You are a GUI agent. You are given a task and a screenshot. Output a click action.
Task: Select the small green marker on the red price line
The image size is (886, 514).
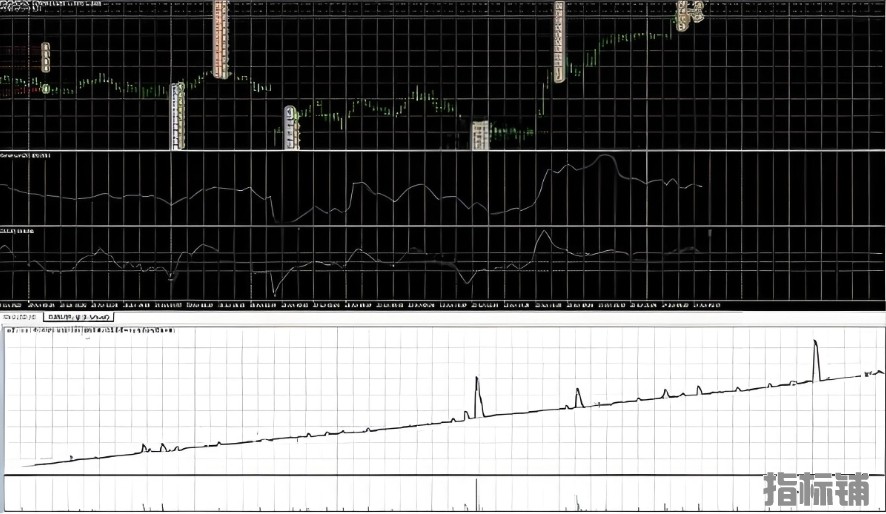[x=46, y=89]
